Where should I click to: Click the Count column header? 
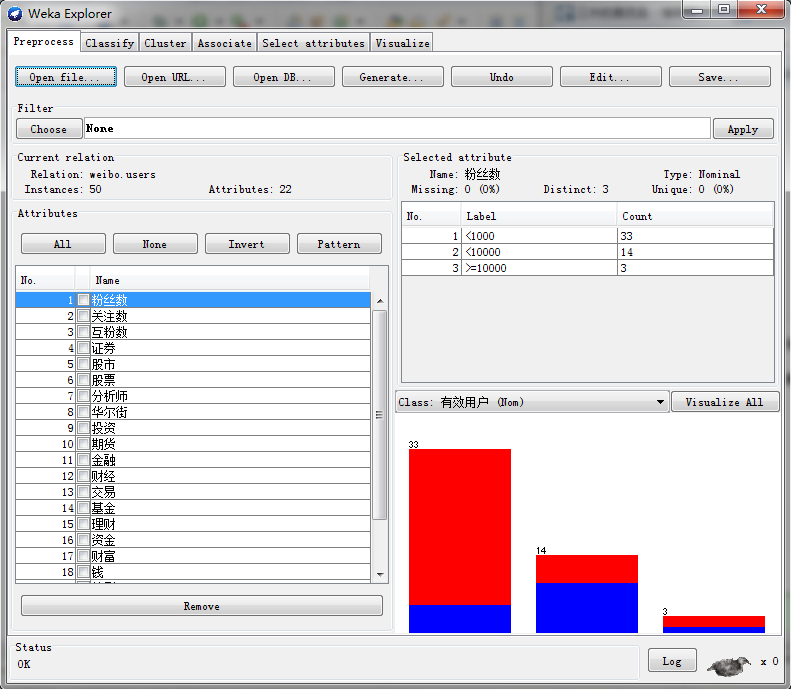(695, 216)
